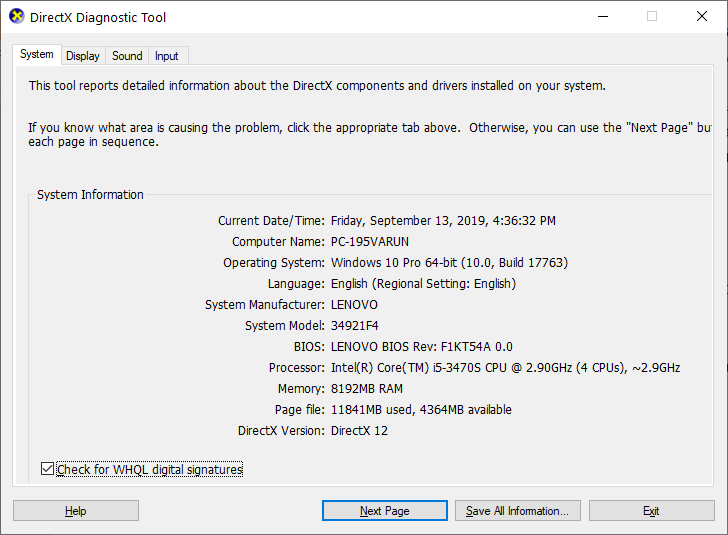This screenshot has height=535, width=728.
Task: Click the 8192MB RAM value
Action: [367, 389]
